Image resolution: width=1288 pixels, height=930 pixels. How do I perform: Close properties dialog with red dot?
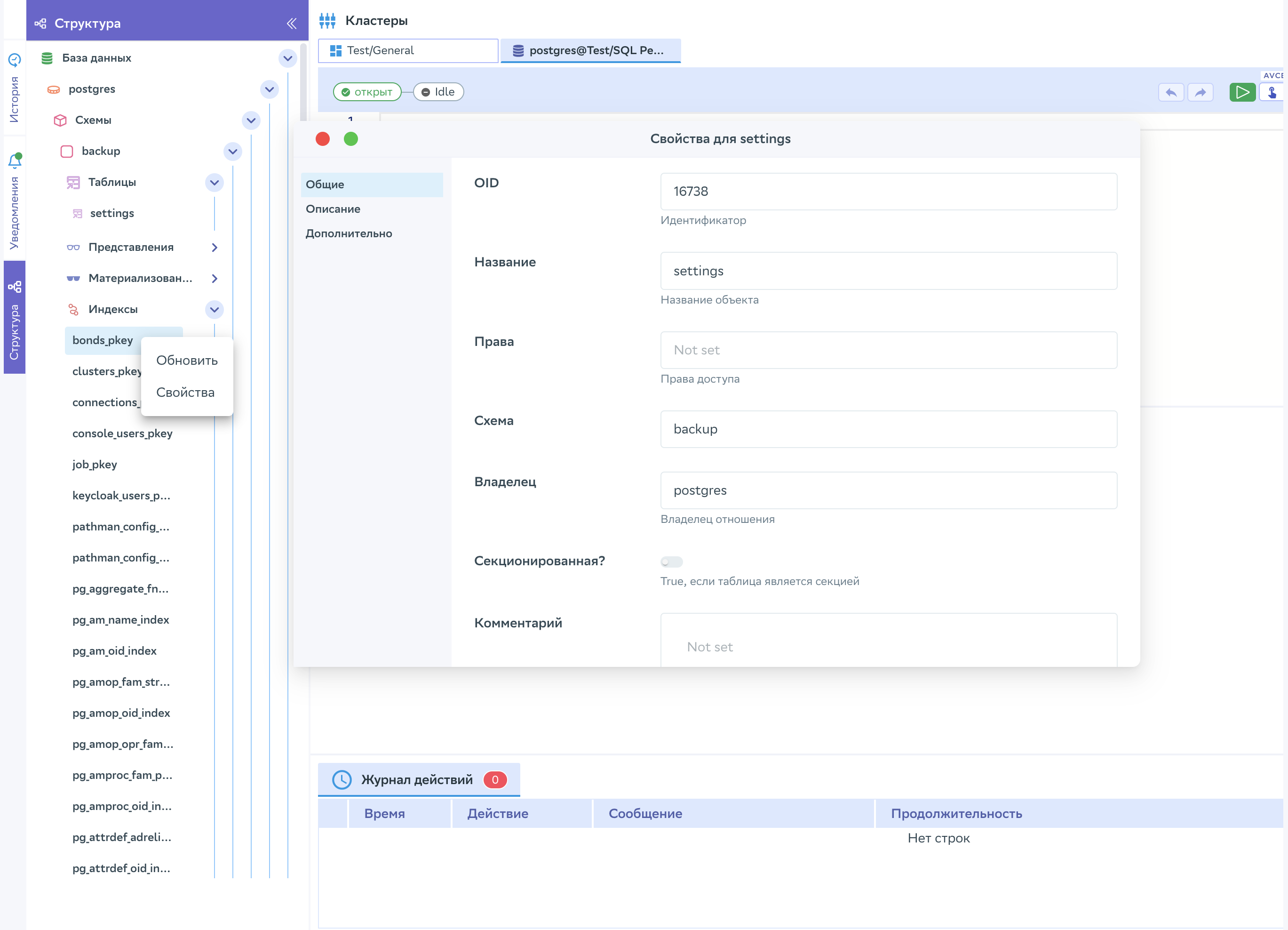tap(323, 139)
